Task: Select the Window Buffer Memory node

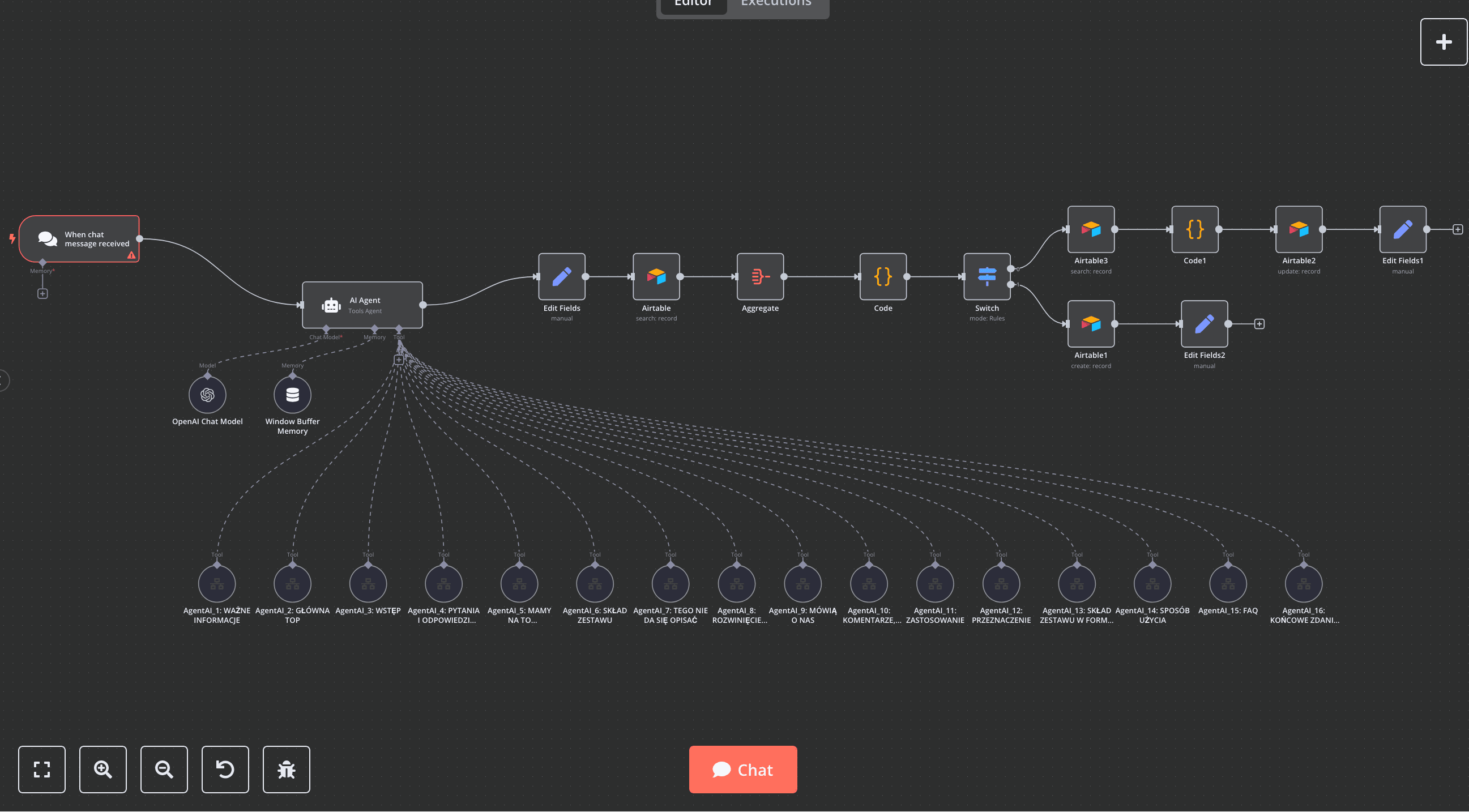Action: pos(293,395)
